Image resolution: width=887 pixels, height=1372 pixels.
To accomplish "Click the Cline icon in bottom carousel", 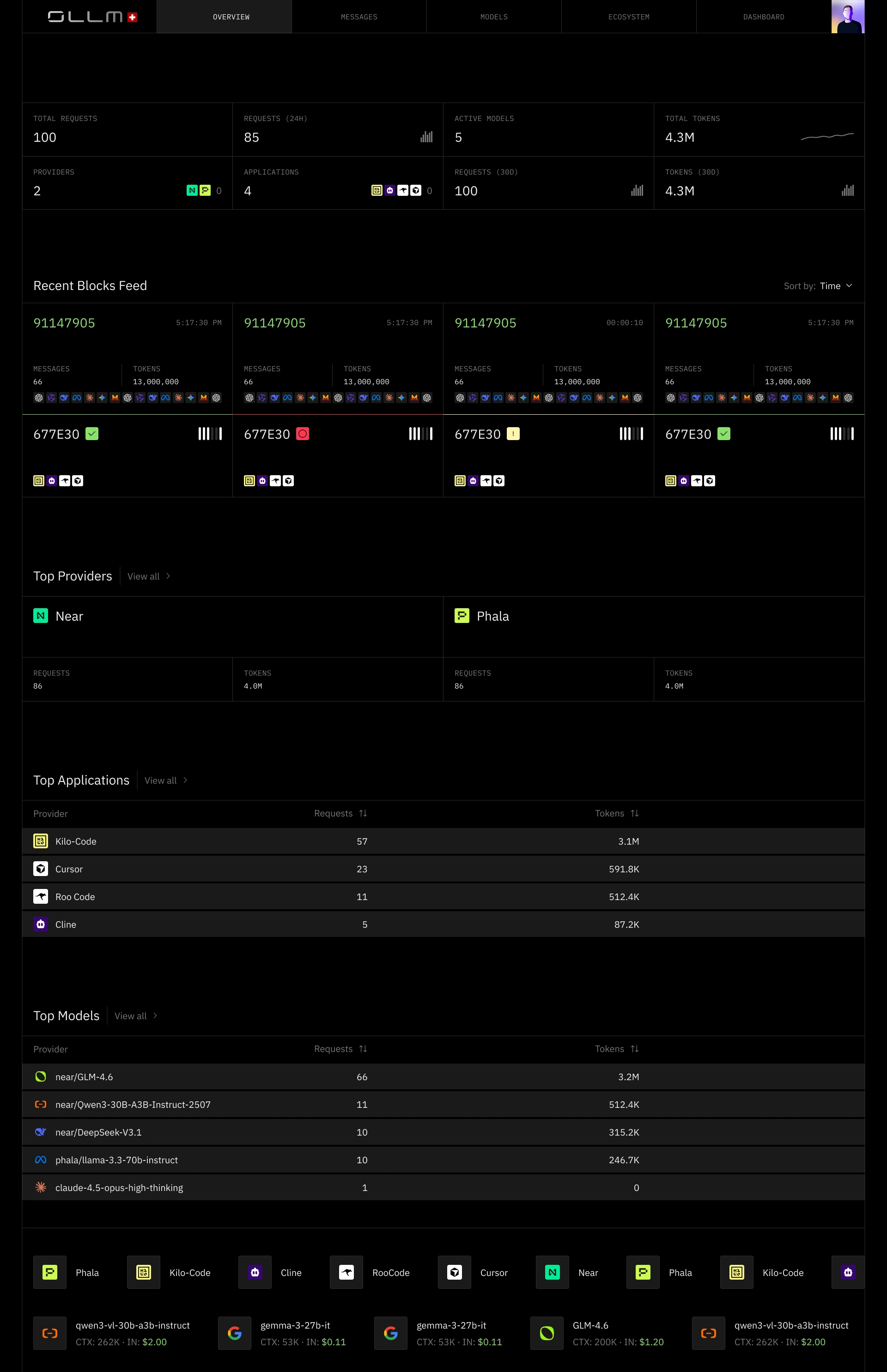I will click(255, 1272).
